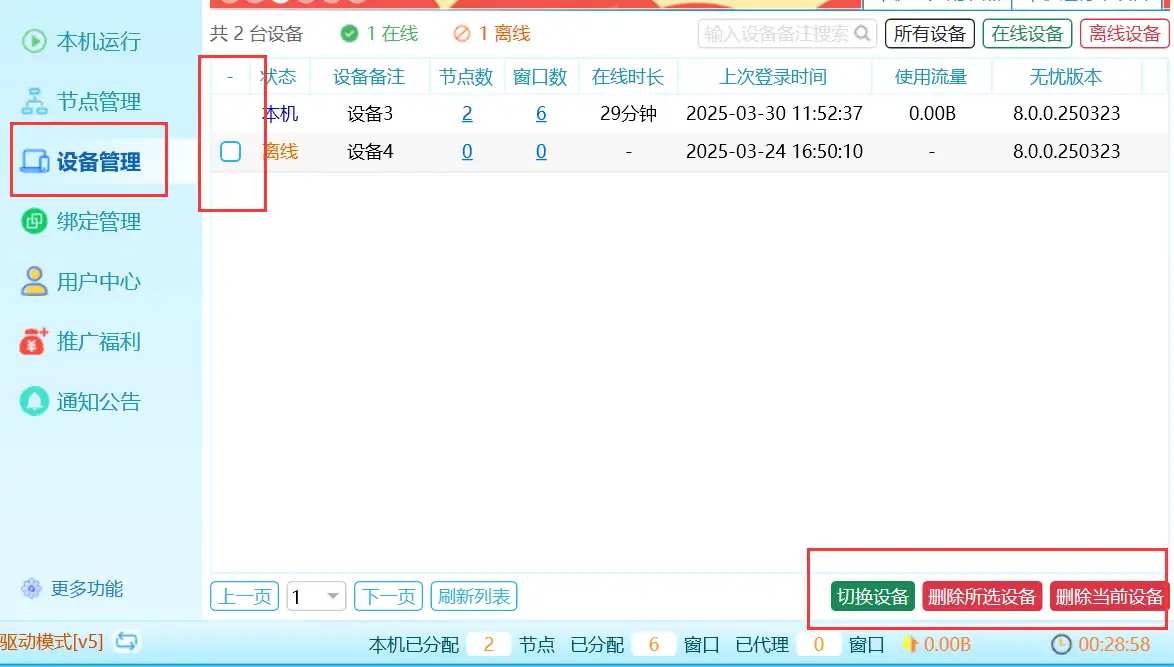Click the 推广福利 gift bag icon
Image resolution: width=1174 pixels, height=667 pixels.
pyautogui.click(x=34, y=341)
